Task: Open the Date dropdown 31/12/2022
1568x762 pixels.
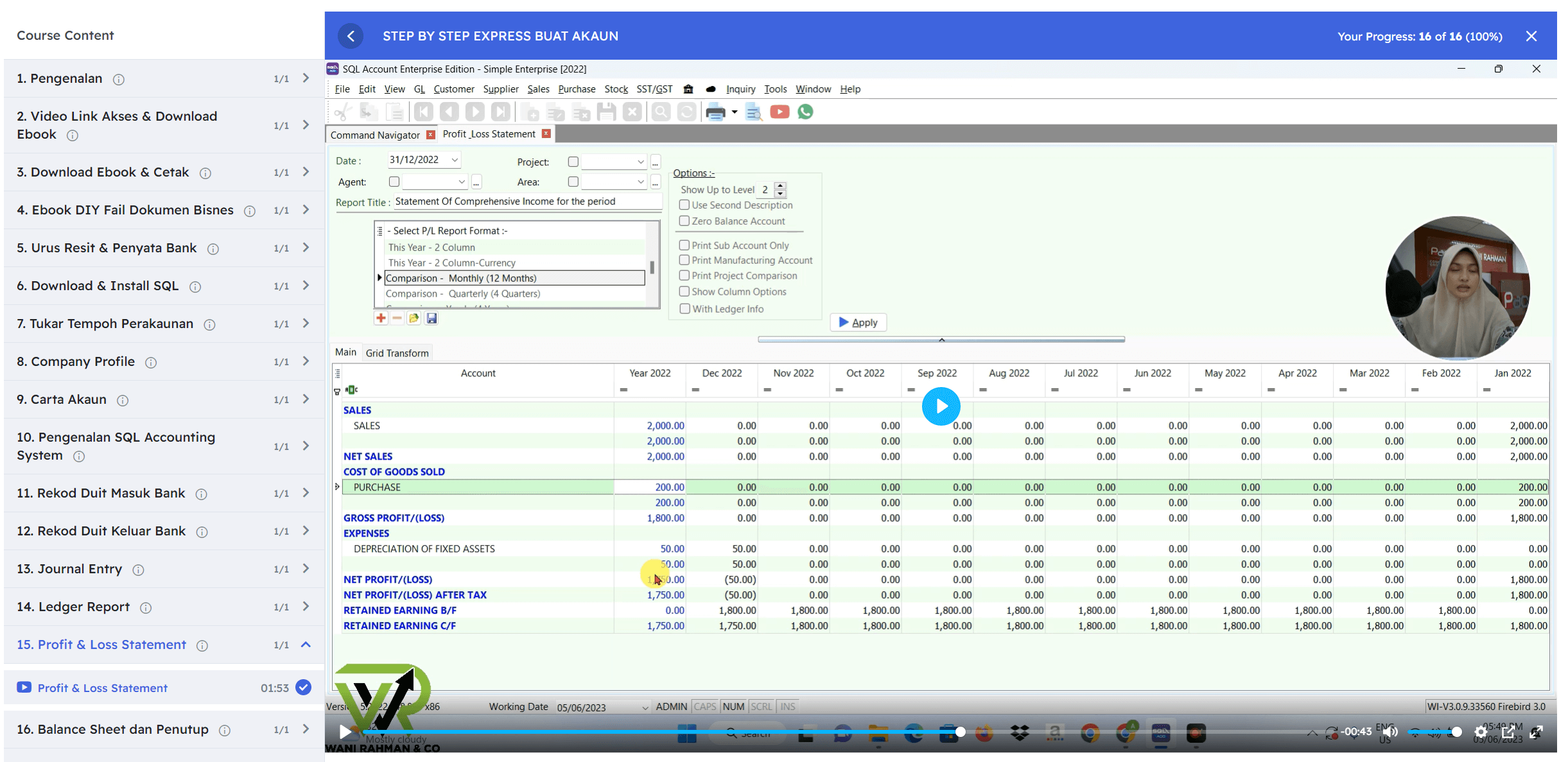Action: pos(455,160)
